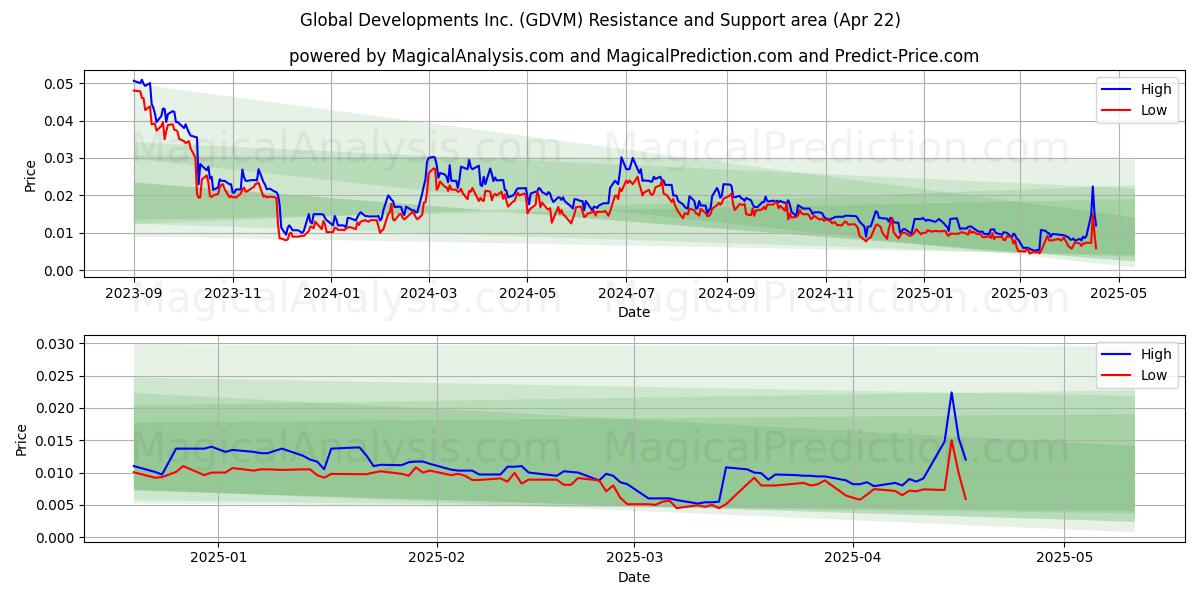The width and height of the screenshot is (1200, 600).
Task: Click the '2024-03' tick label
Action: [x=429, y=293]
